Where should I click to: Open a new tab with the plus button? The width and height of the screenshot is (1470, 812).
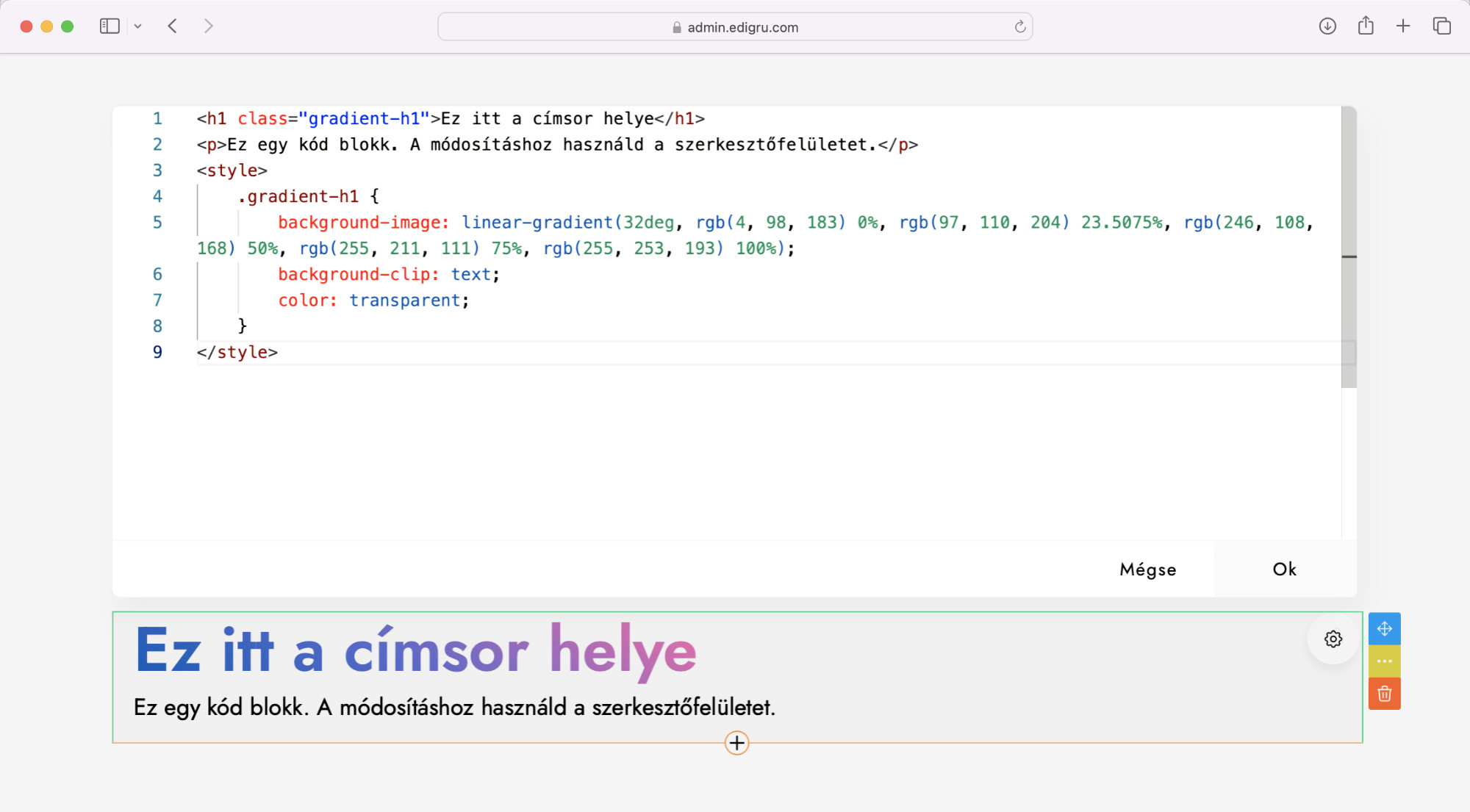pos(1403,25)
